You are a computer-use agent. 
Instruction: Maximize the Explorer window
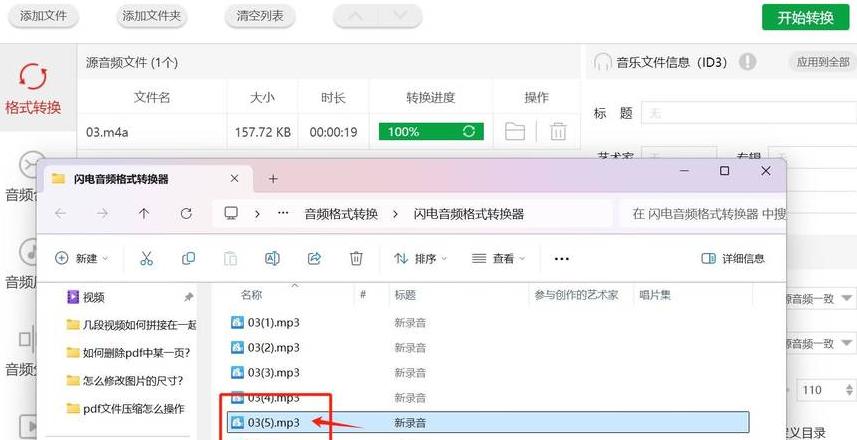pos(724,171)
